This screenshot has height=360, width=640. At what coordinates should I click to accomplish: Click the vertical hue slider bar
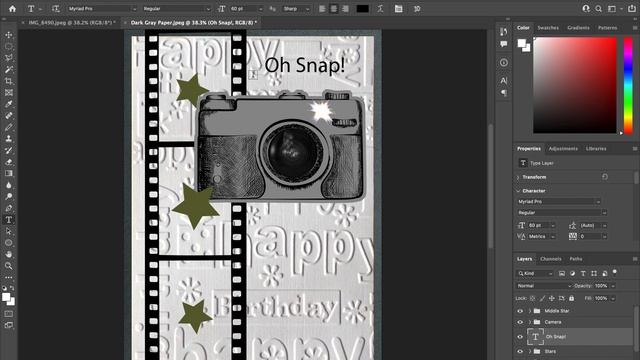point(628,86)
